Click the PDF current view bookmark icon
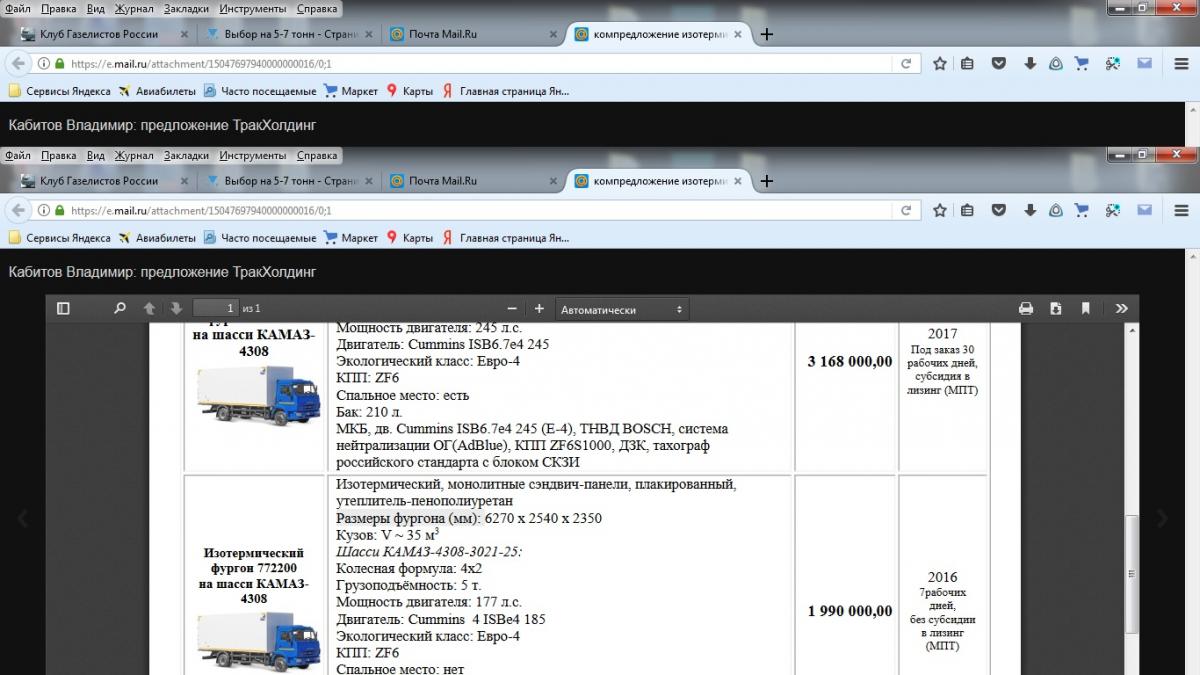Image resolution: width=1200 pixels, height=675 pixels. 1085,309
